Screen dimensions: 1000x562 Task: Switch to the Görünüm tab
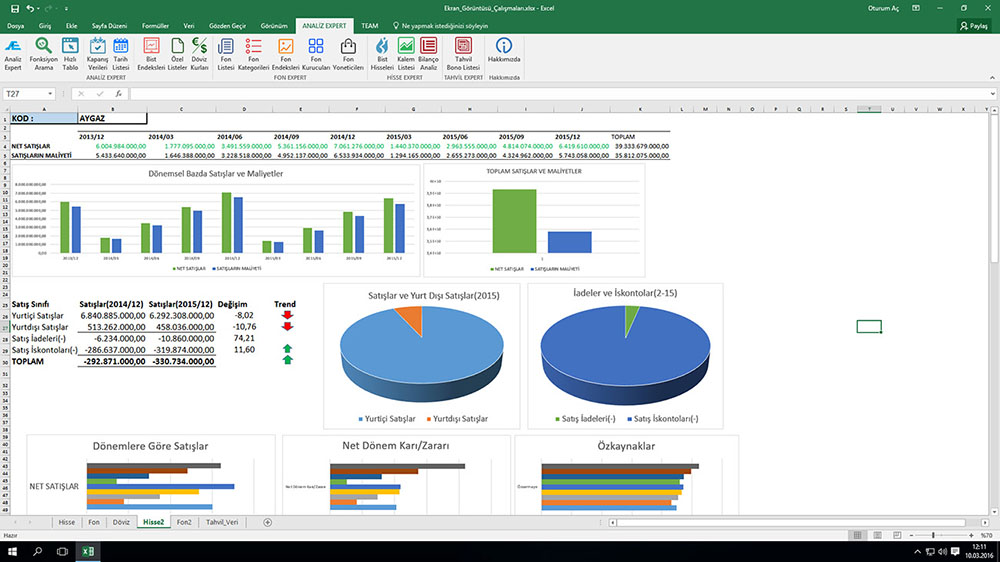[x=274, y=26]
